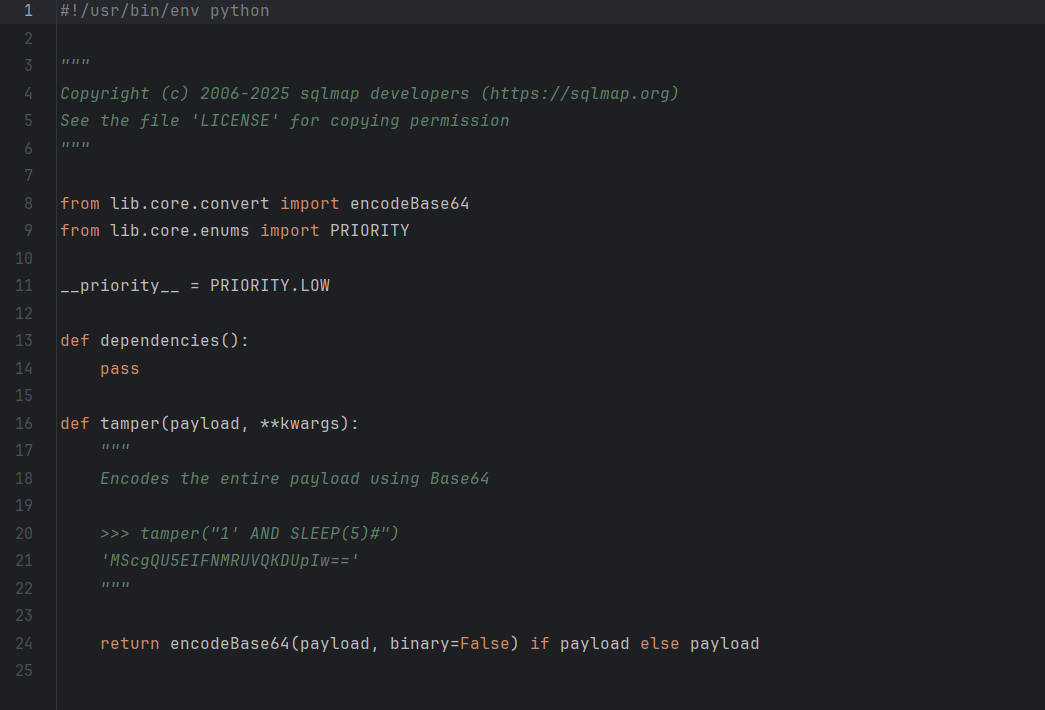1045x710 pixels.
Task: Click the tamper function name in the def line
Action: [x=129, y=423]
